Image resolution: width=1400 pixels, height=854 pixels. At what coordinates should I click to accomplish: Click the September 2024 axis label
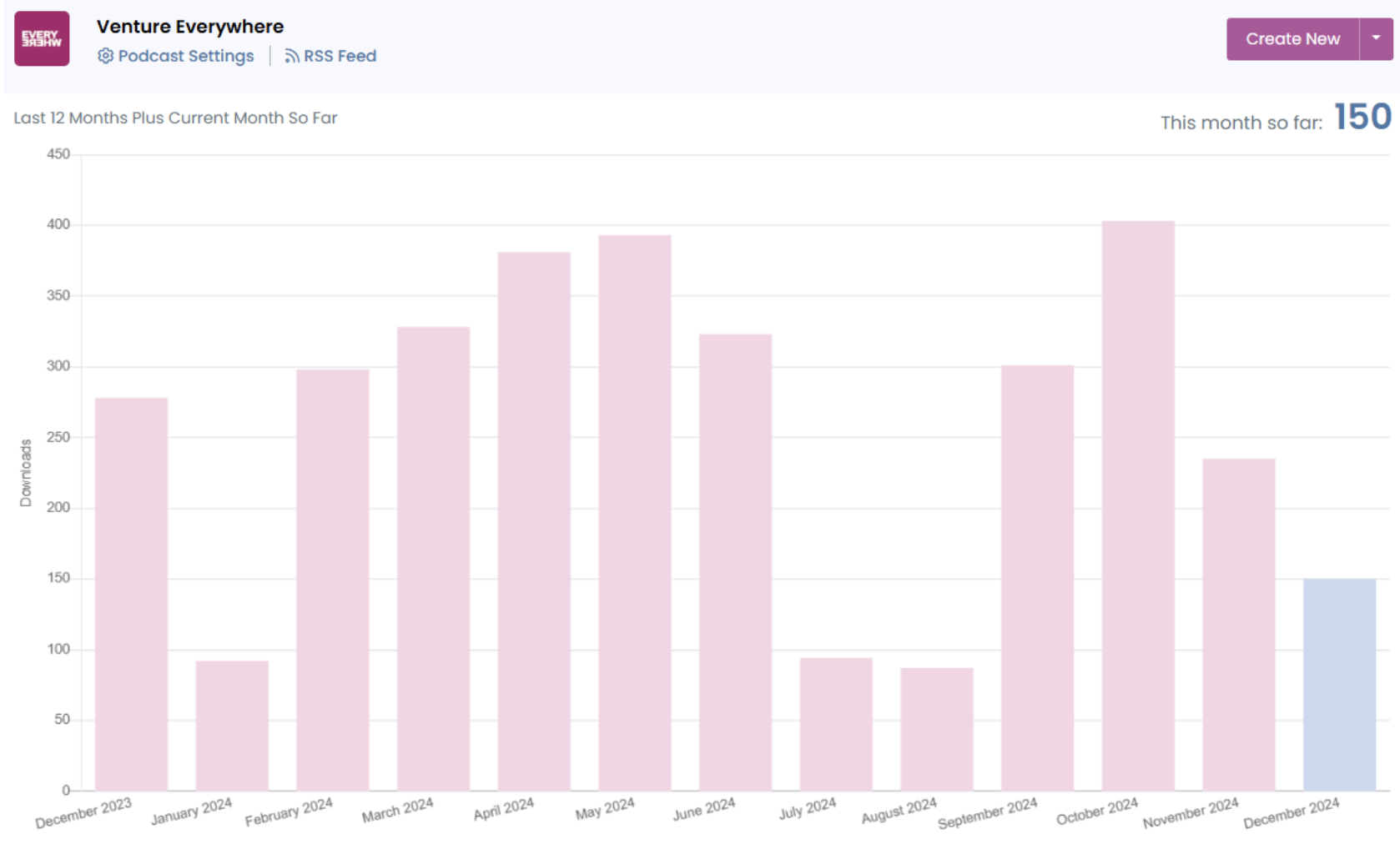pyautogui.click(x=988, y=813)
